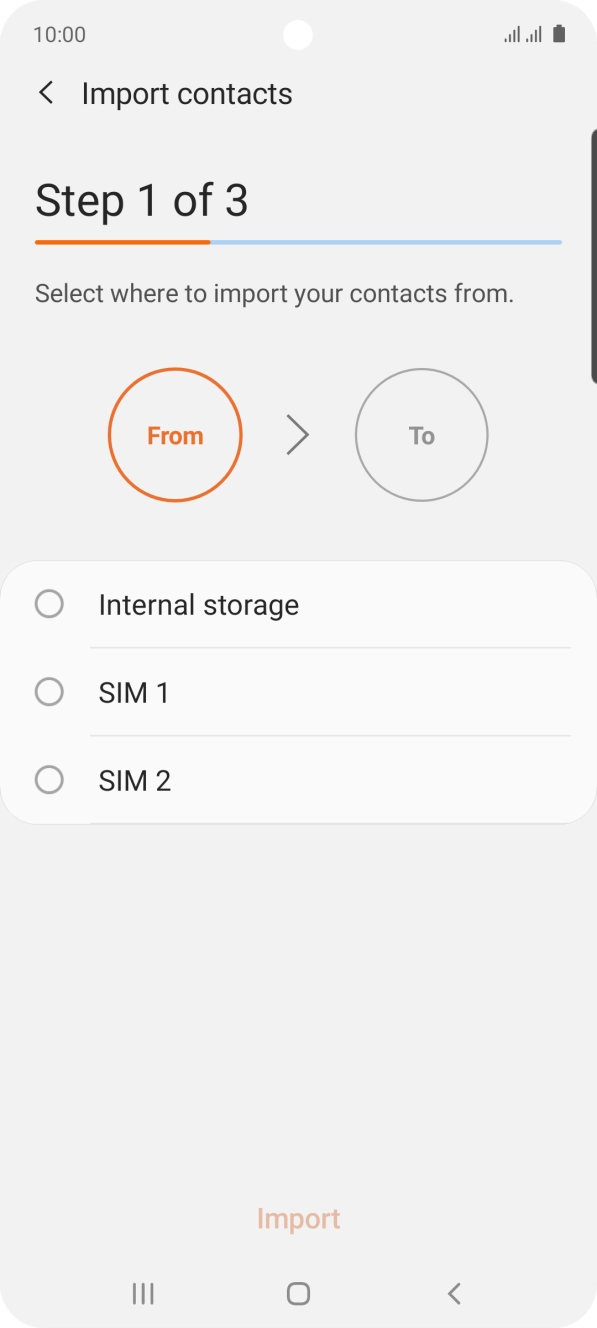597x1328 pixels.
Task: Choose SIM 1 as the source
Action: (49, 692)
